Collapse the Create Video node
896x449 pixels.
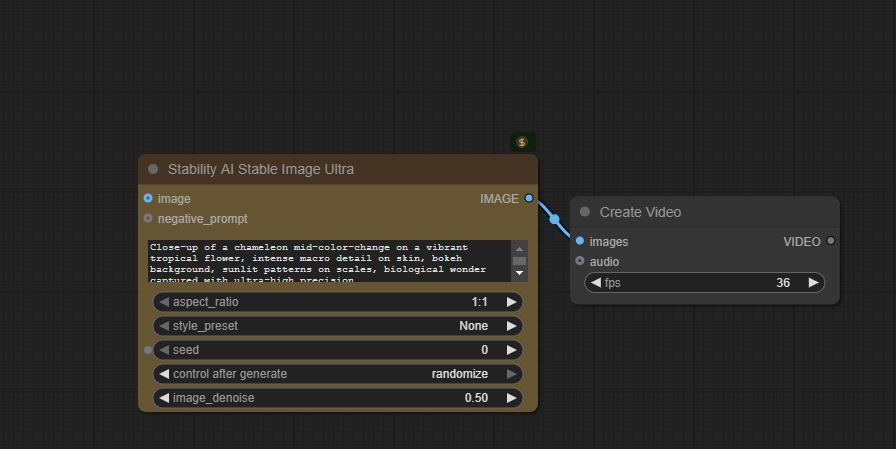pos(585,212)
